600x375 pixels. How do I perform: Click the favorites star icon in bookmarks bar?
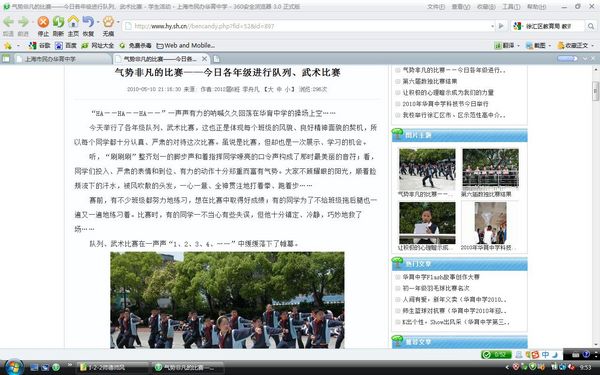point(7,46)
